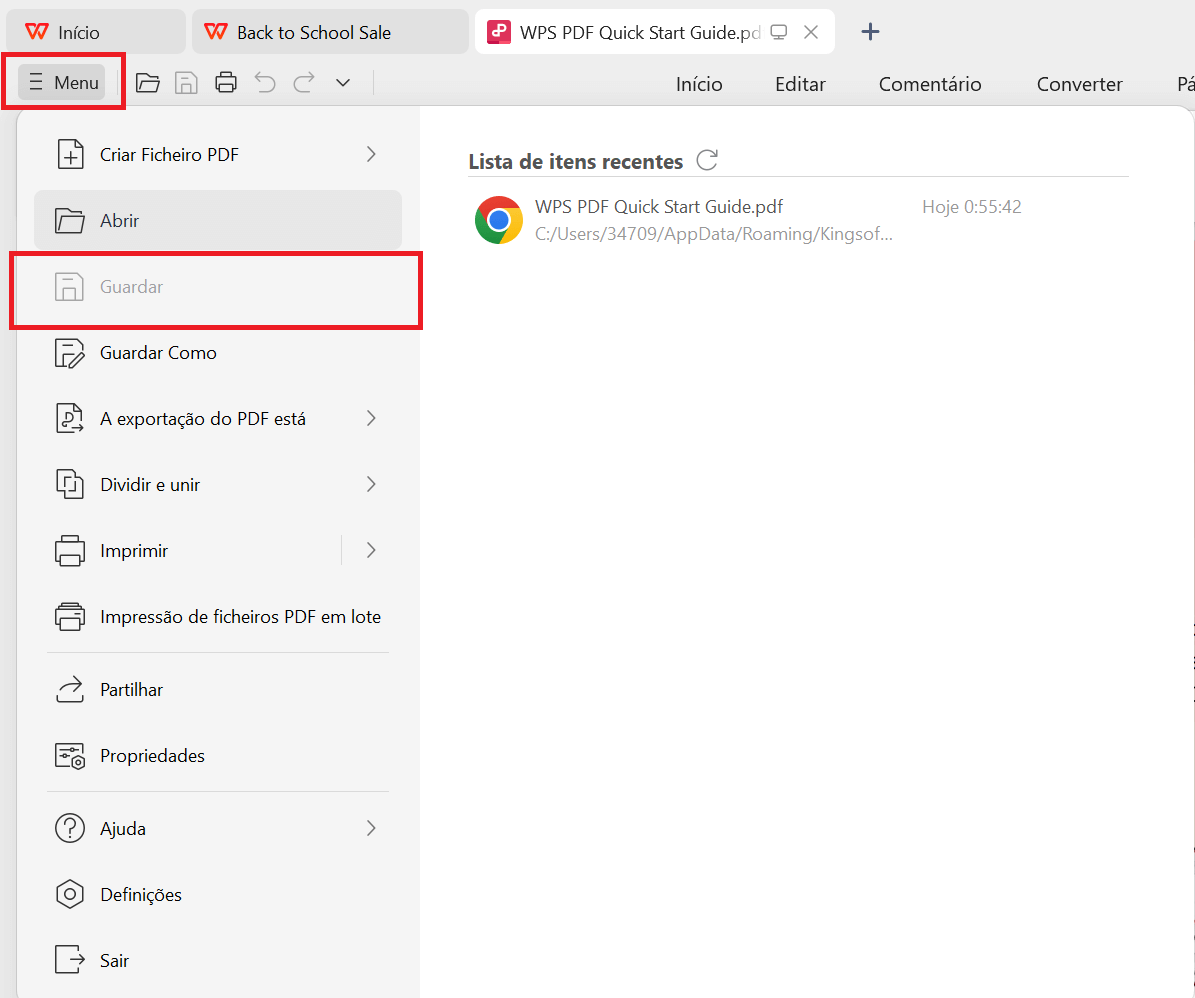Click the PDF export icon
Screen dimensions: 1195x998
click(69, 418)
